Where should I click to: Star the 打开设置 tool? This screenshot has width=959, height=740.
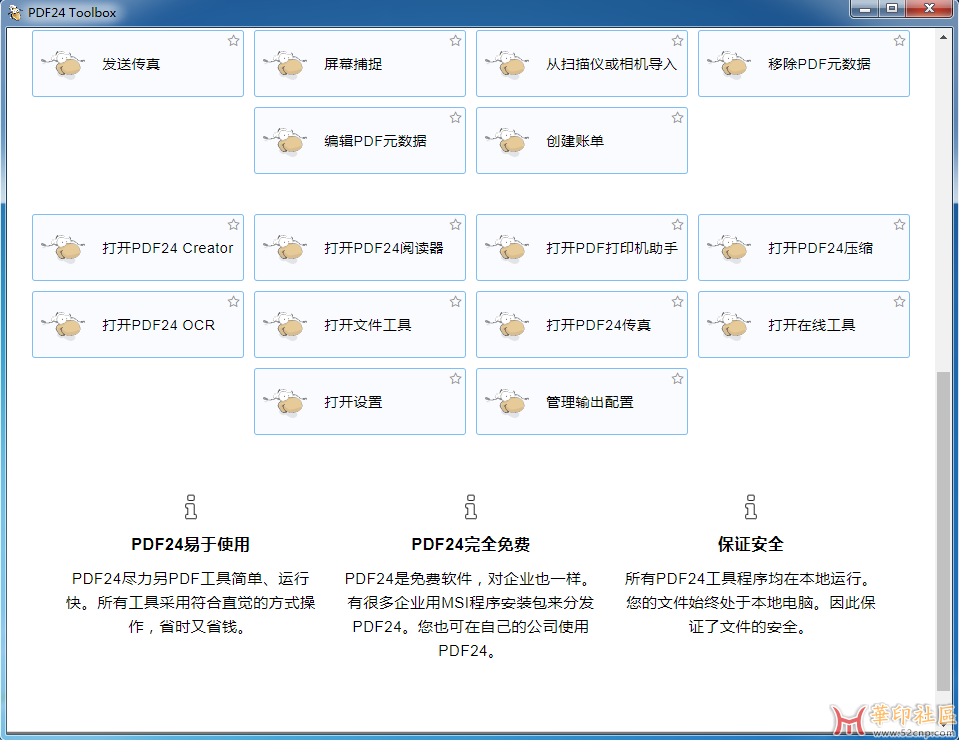coord(456,379)
